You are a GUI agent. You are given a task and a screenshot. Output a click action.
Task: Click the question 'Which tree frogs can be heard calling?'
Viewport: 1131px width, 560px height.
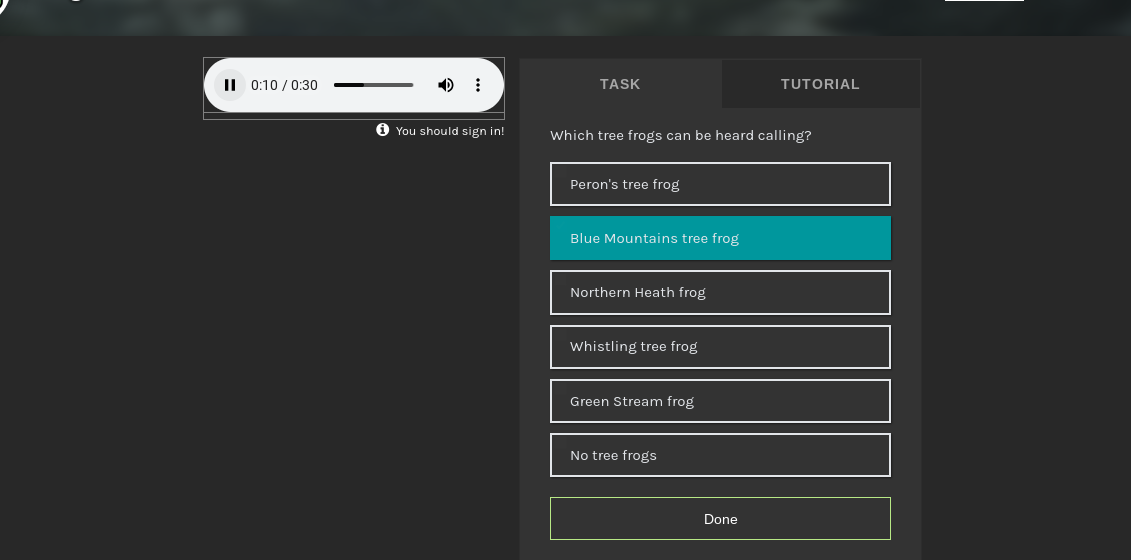(680, 136)
